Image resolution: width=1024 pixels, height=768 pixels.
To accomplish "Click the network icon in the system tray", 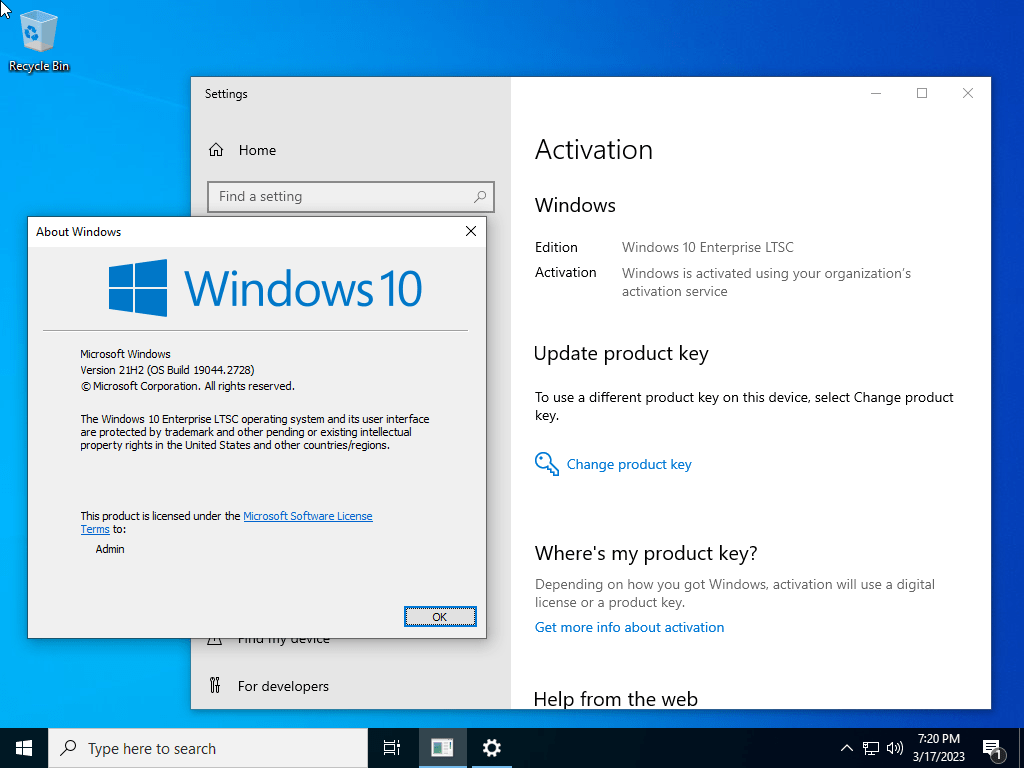I will pos(870,747).
